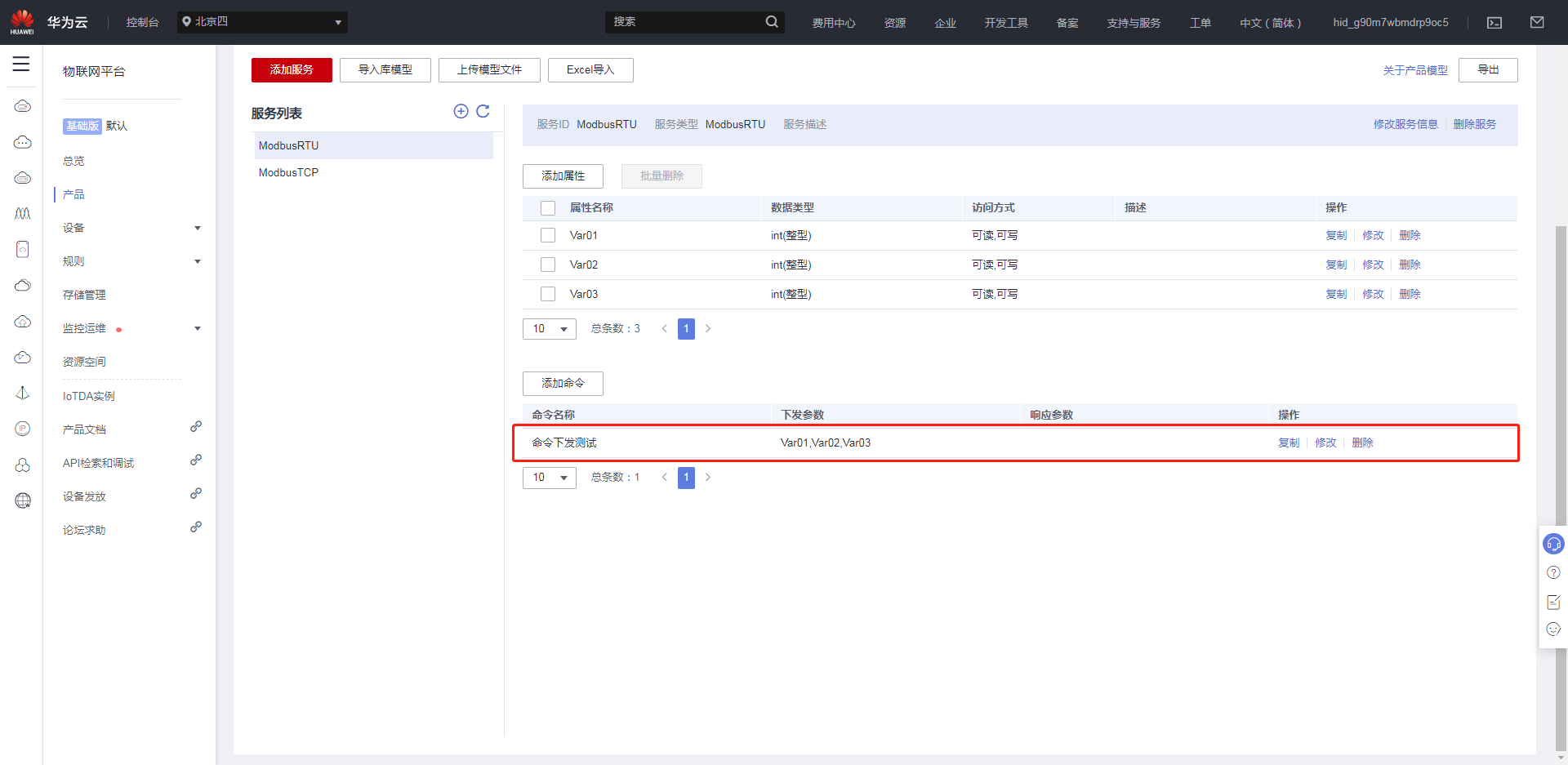Open the cloud shell terminal icon
Screen dimensions: 1568x765
[1494, 23]
